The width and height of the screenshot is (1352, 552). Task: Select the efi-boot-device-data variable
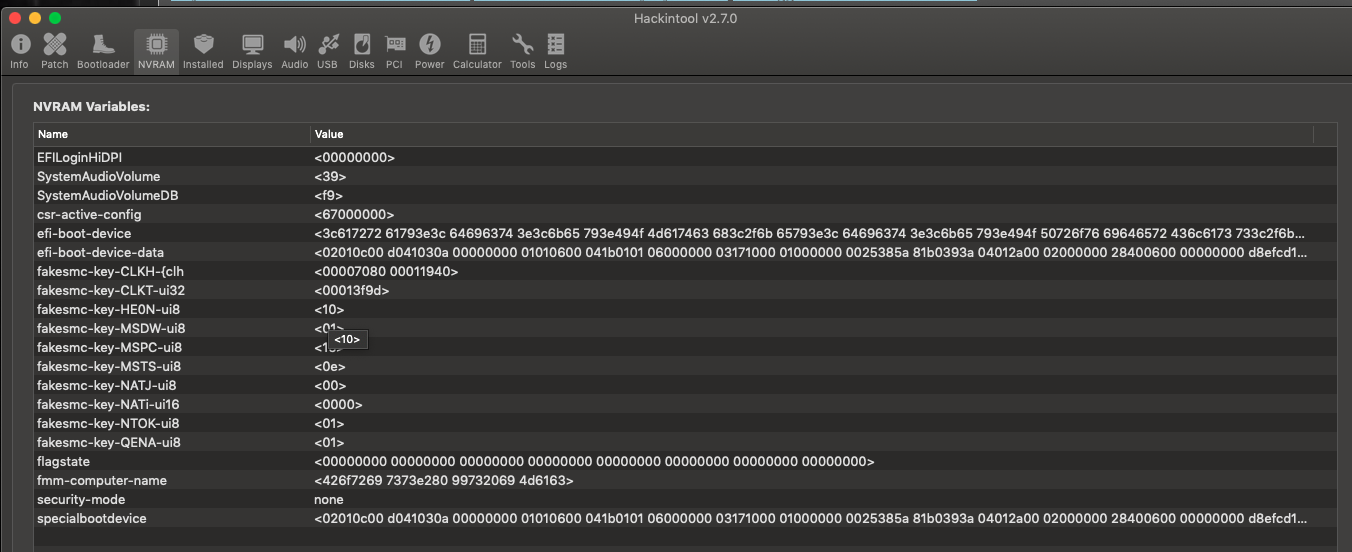point(685,253)
